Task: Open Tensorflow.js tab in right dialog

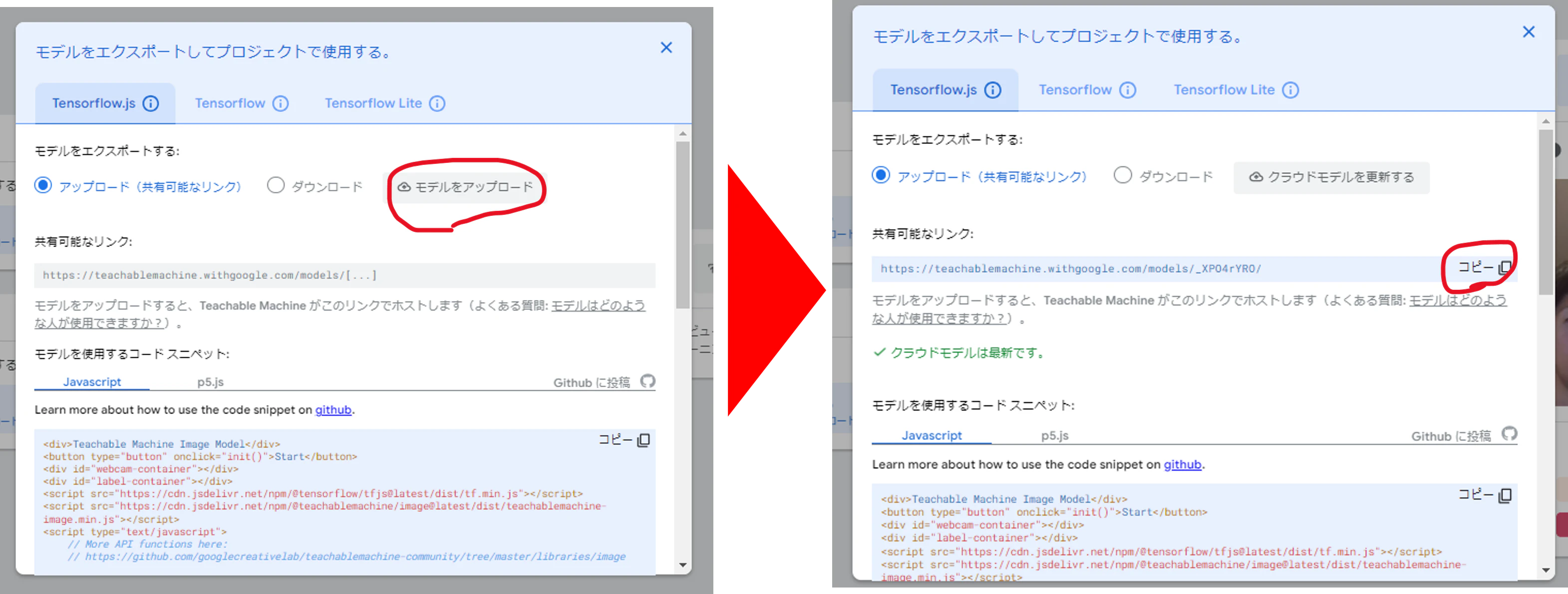Action: click(x=945, y=90)
